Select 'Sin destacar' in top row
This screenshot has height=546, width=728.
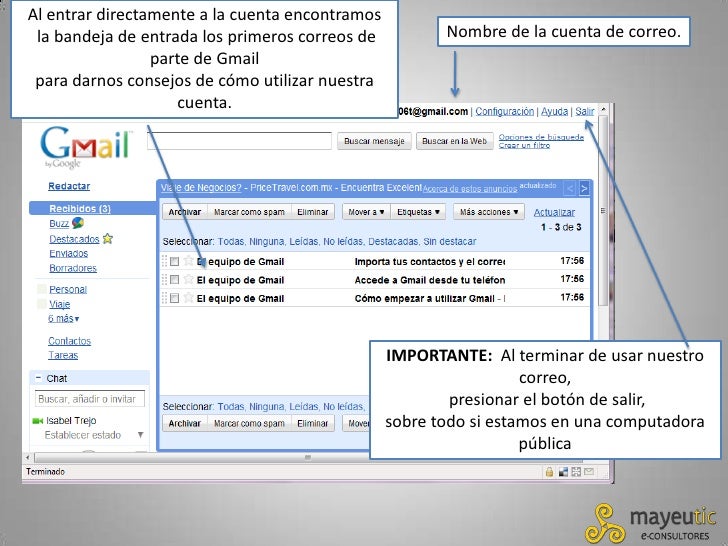(x=449, y=241)
